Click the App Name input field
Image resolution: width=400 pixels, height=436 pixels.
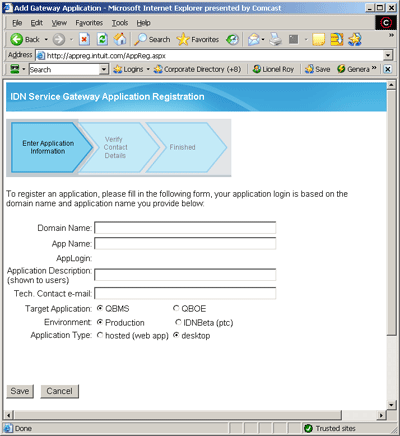click(185, 243)
